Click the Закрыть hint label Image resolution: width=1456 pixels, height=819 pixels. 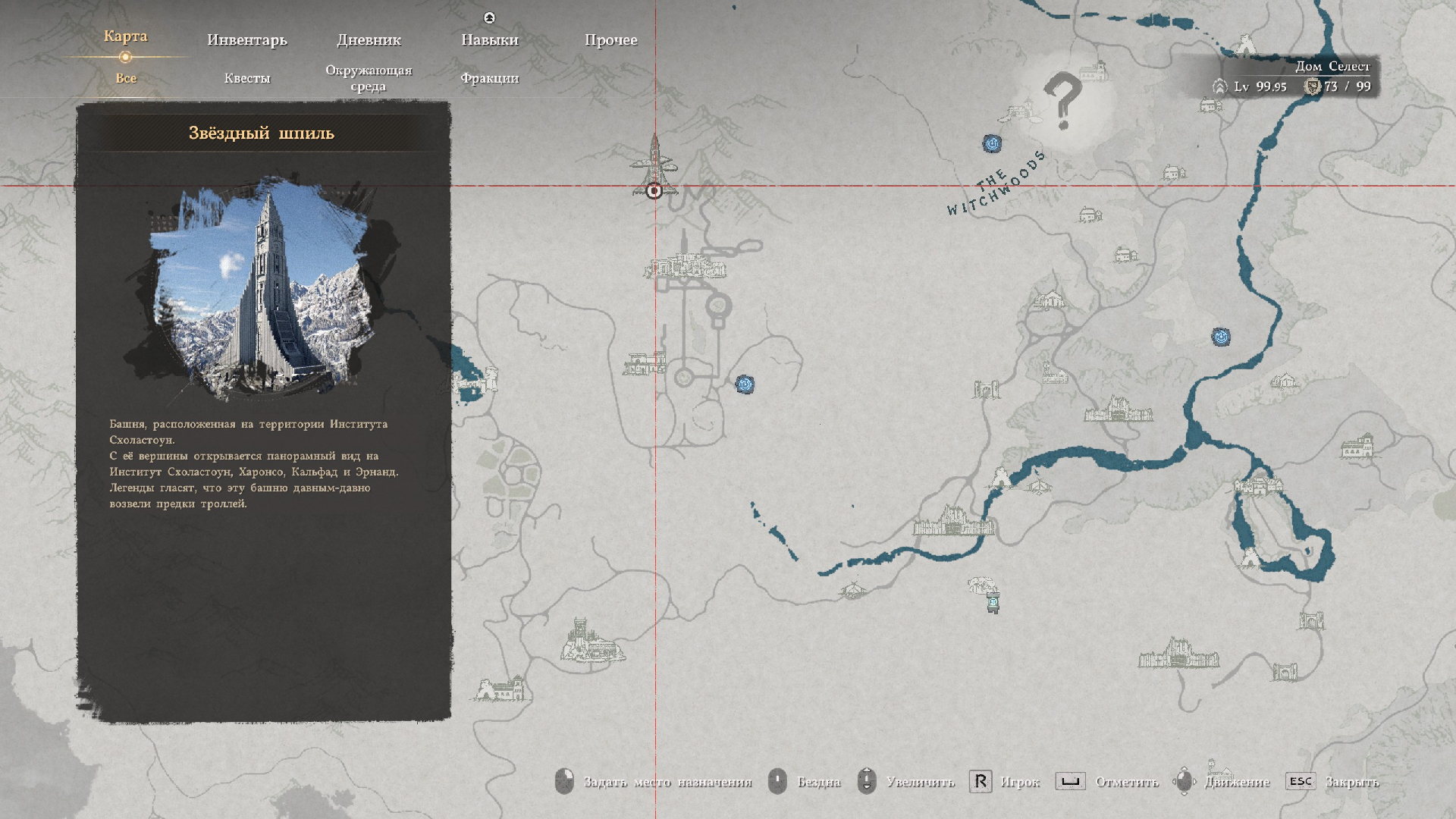[1352, 782]
